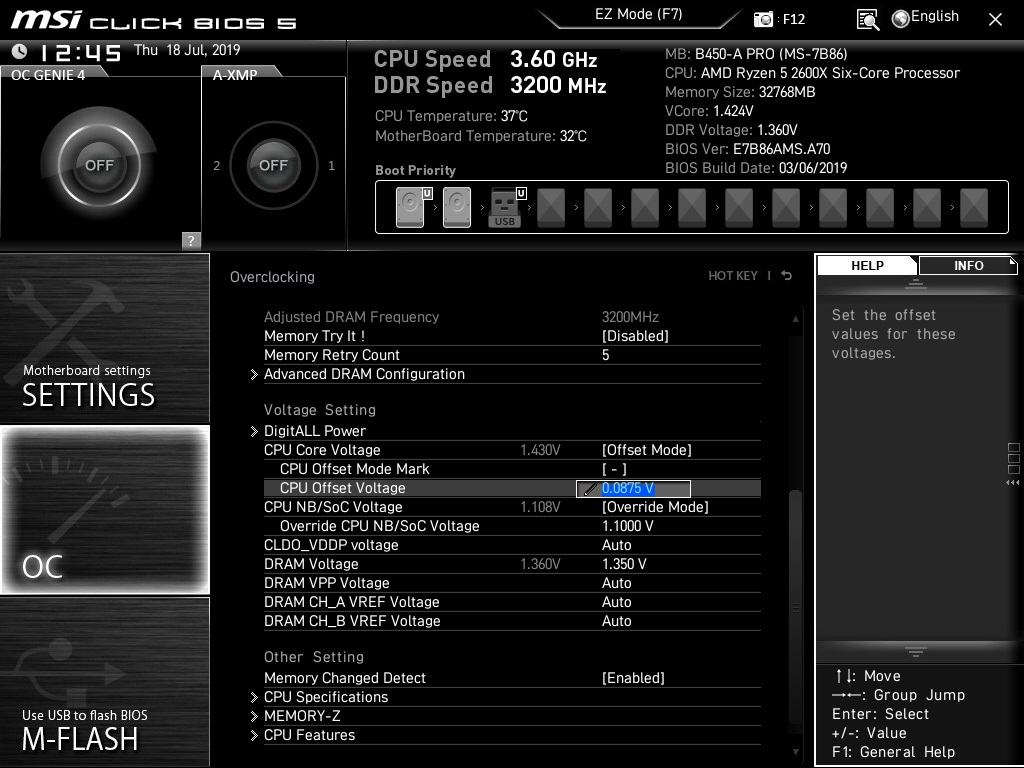Toggle the OC Genie 4 button
The height and width of the screenshot is (768, 1024).
pos(99,165)
